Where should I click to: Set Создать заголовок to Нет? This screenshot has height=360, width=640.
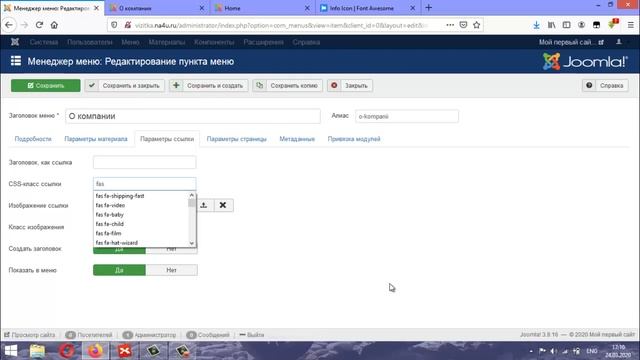pyautogui.click(x=171, y=250)
